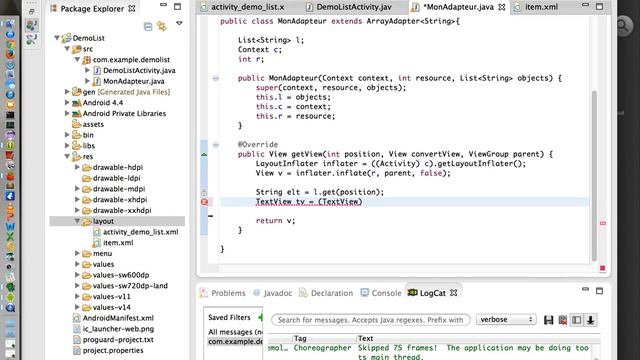The image size is (640, 360).
Task: Click the Collapse All icon in Package Explorer
Action: point(148,27)
